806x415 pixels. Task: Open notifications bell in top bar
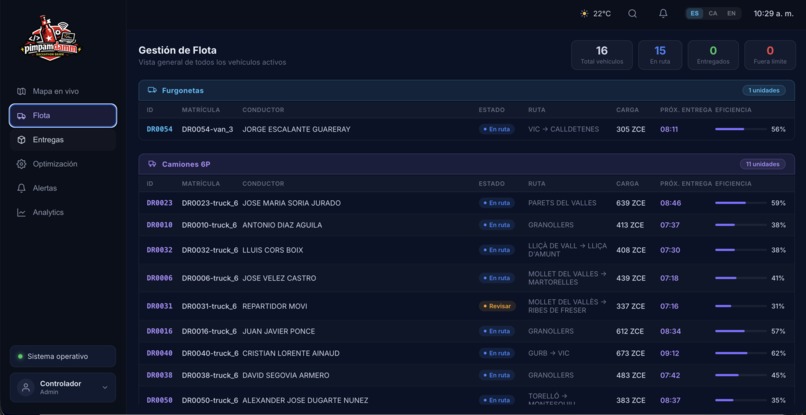coord(663,14)
